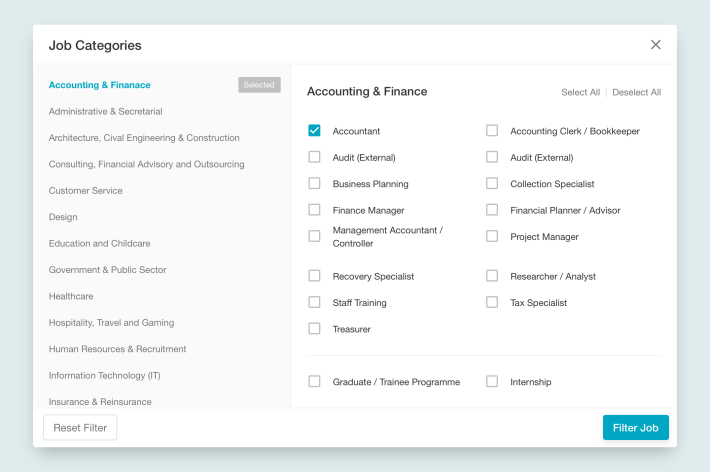Viewport: 710px width, 472px height.
Task: Uncheck the Accountant checkbox
Action: tap(314, 131)
